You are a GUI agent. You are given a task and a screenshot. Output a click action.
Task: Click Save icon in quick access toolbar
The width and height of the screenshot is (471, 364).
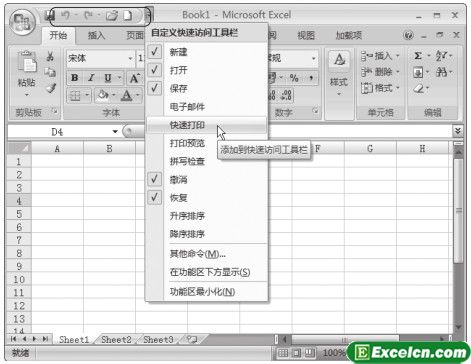pyautogui.click(x=50, y=15)
